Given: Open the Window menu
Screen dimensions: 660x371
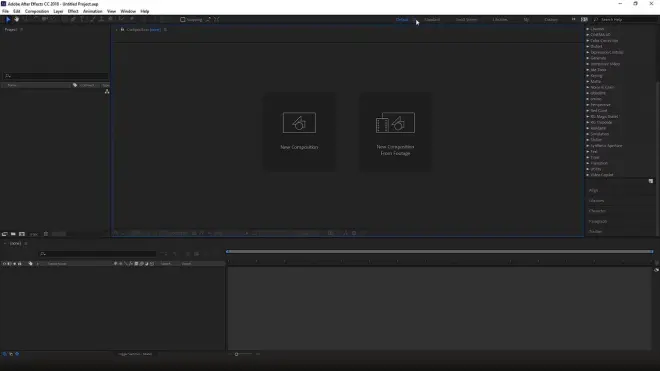Looking at the screenshot, I should click(x=128, y=11).
